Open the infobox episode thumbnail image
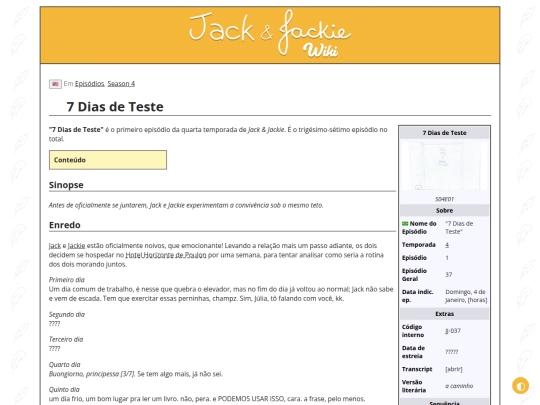The height and width of the screenshot is (405, 540). point(444,166)
